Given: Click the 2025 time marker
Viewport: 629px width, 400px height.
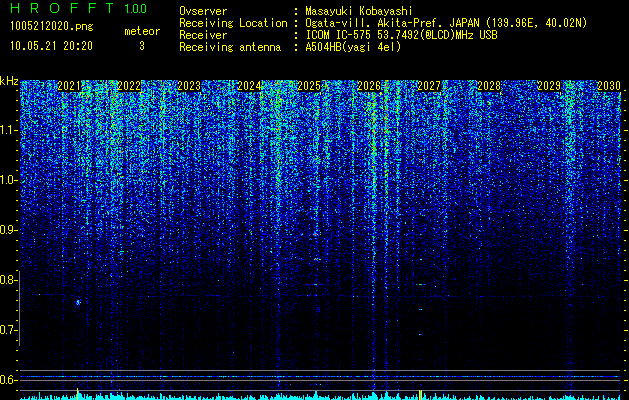Looking at the screenshot, I should click(309, 86).
